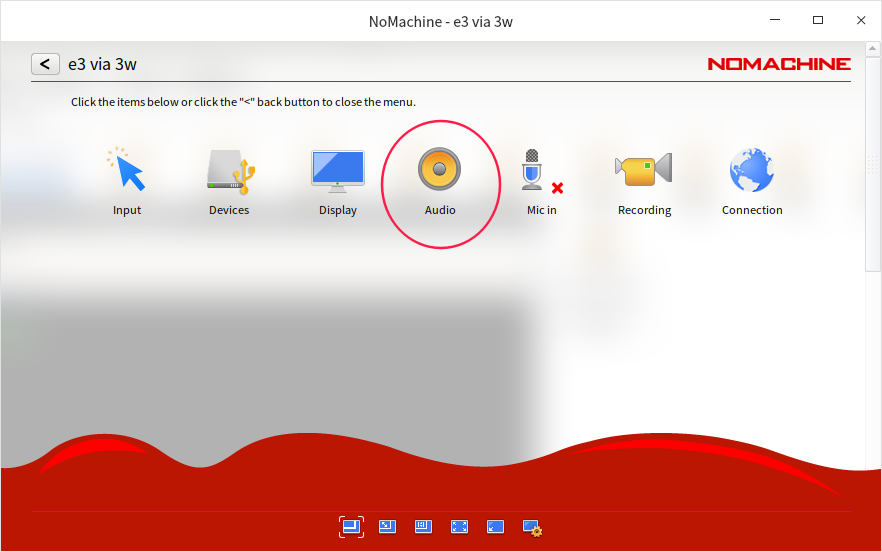The image size is (882, 552).
Task: Click the resize remote display icon
Action: coord(387,527)
